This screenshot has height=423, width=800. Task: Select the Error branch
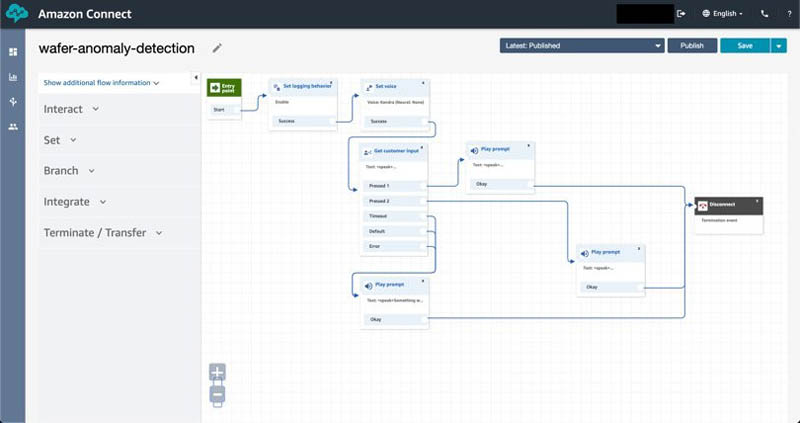[x=395, y=246]
